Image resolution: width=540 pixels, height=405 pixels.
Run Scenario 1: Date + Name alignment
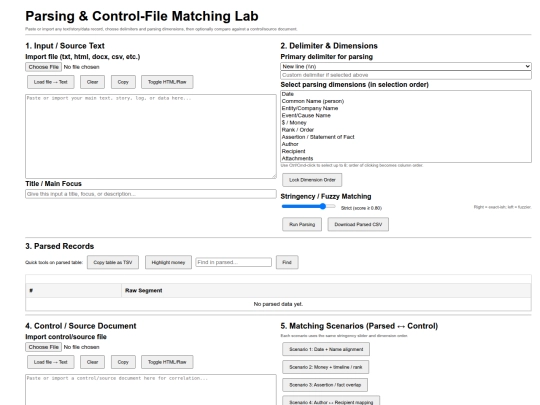[326, 349]
